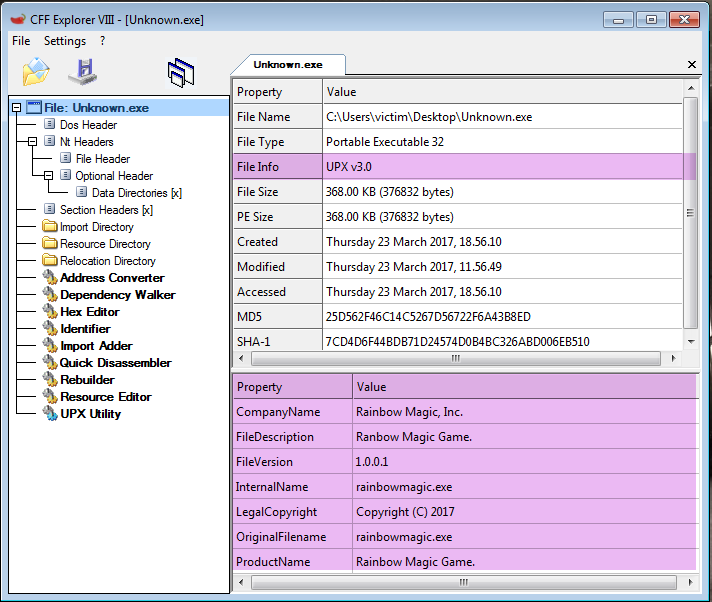Open the Settings menu
This screenshot has height=602, width=712.
[65, 41]
